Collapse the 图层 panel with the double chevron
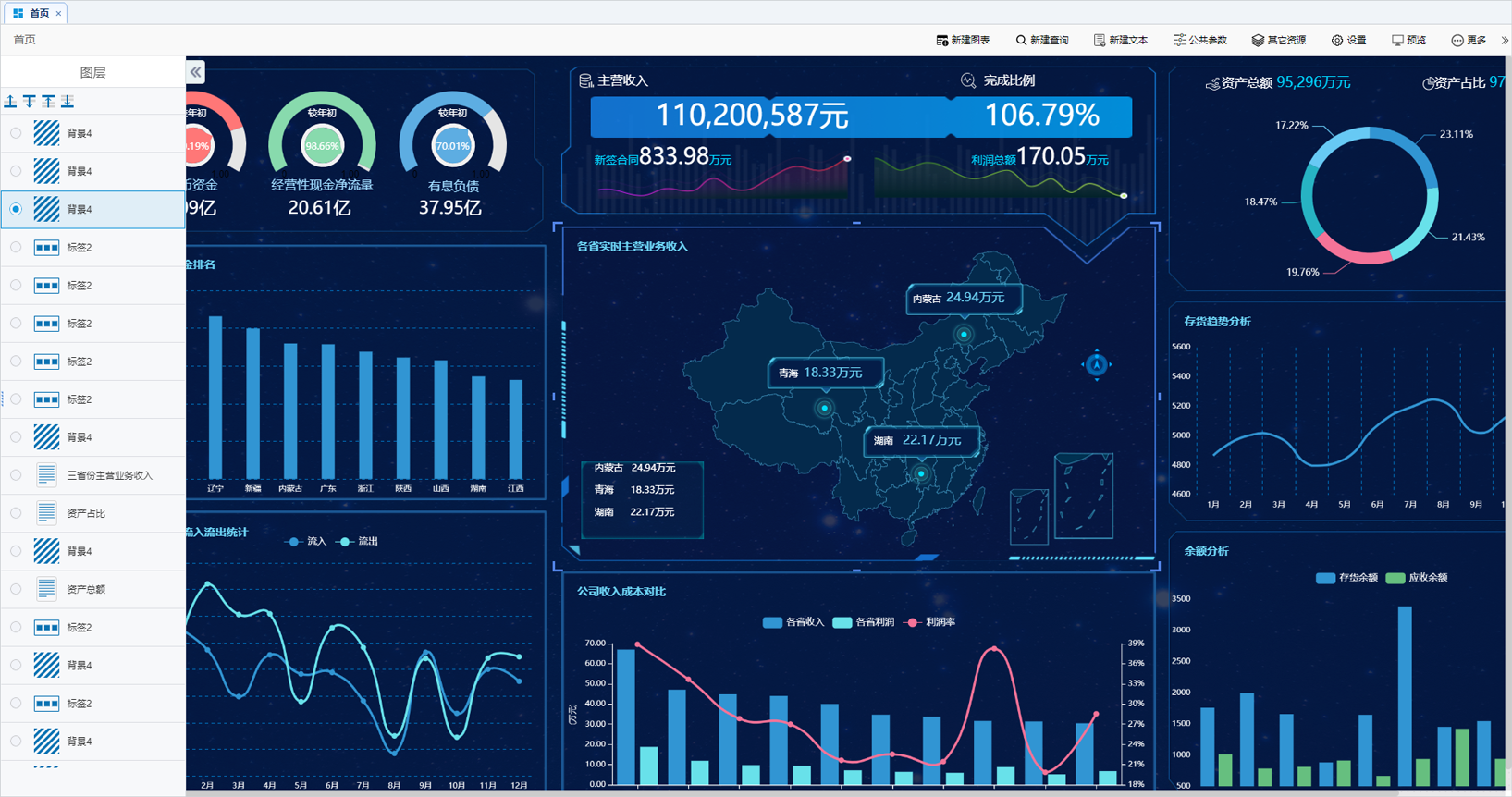Viewport: 1512px width, 797px height. click(195, 72)
